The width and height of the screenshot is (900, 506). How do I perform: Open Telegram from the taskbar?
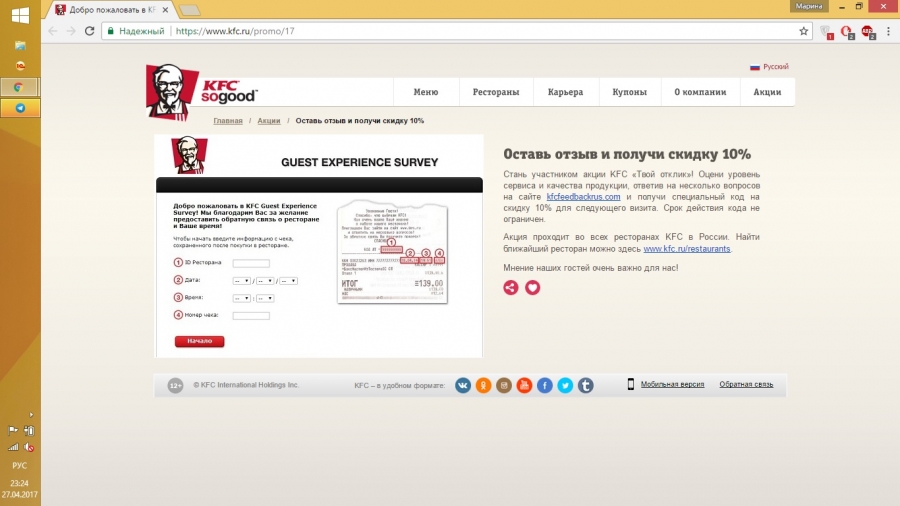tap(20, 108)
